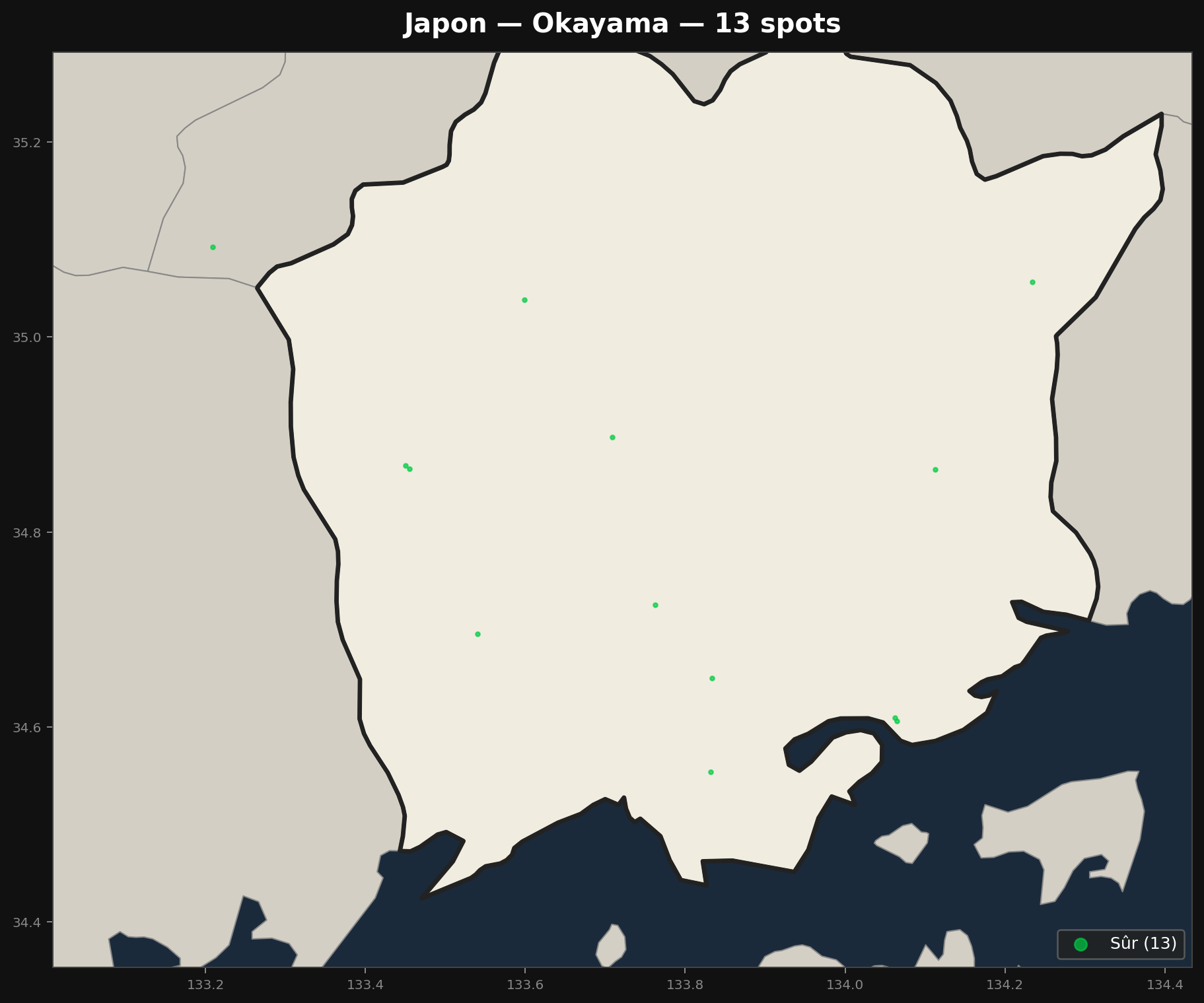Click the x-axis tick label 133.2
The height and width of the screenshot is (1003, 1204).
(205, 986)
